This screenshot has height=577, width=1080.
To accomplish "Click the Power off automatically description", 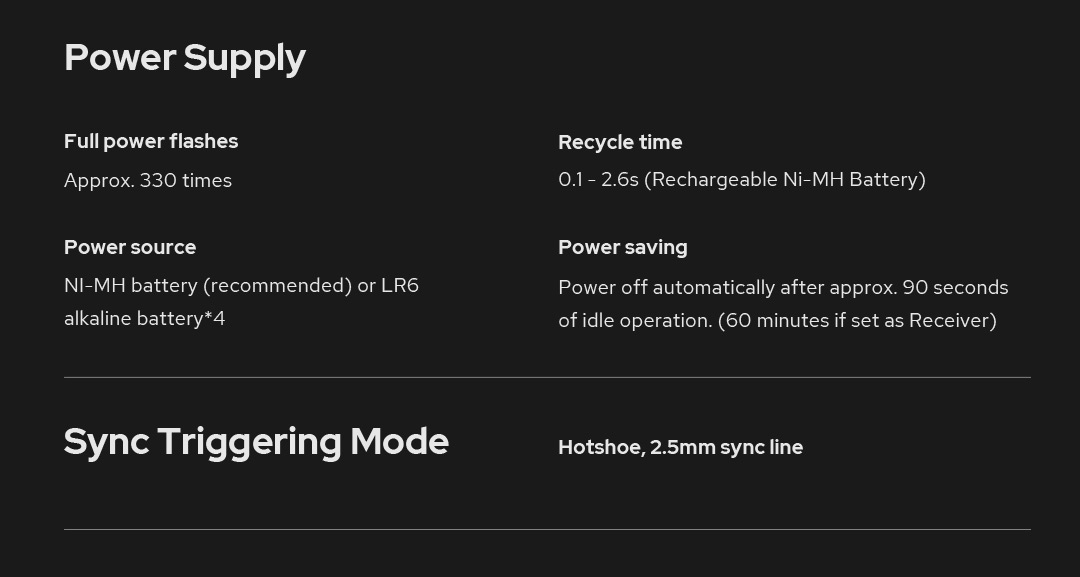I will click(783, 304).
